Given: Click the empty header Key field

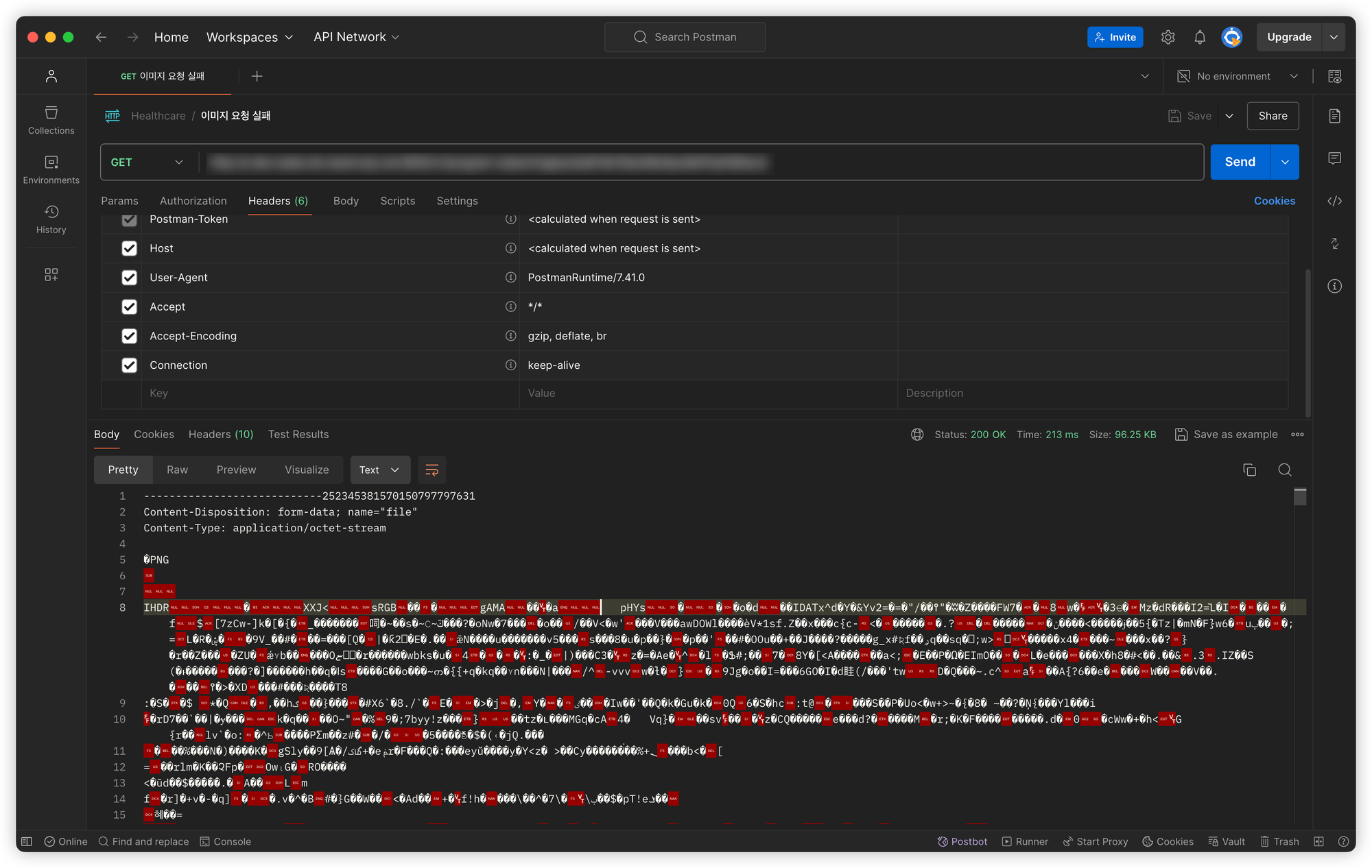Looking at the screenshot, I should (x=330, y=393).
